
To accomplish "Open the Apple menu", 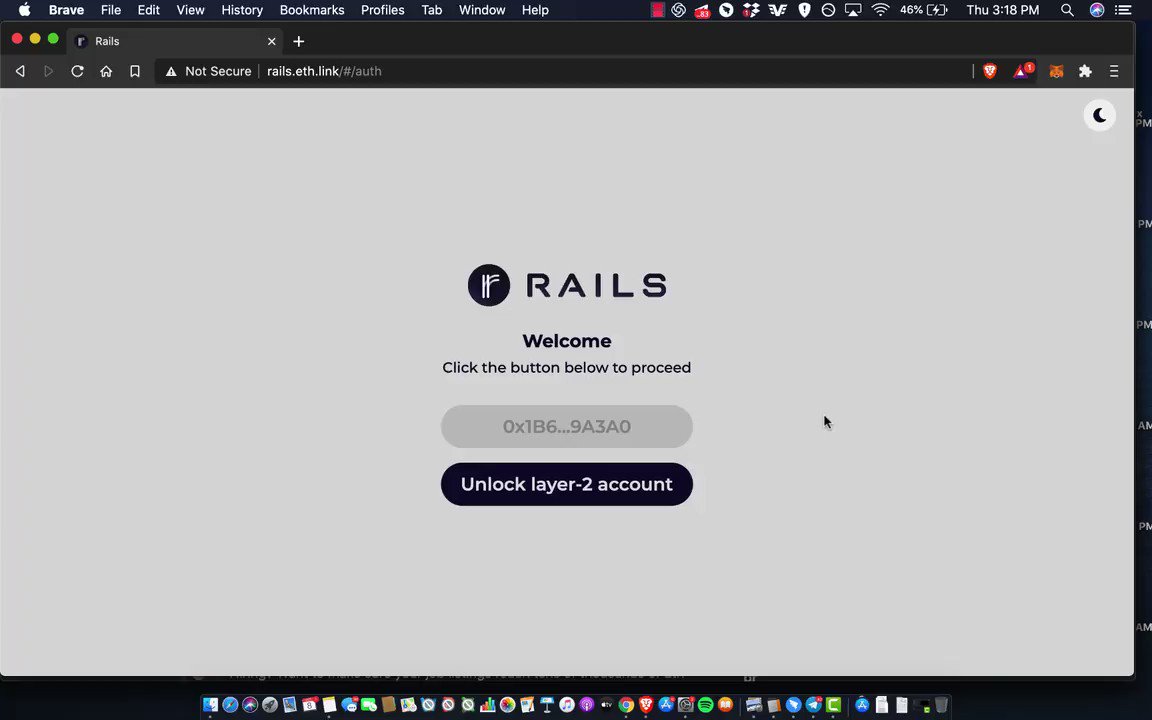I will [24, 10].
